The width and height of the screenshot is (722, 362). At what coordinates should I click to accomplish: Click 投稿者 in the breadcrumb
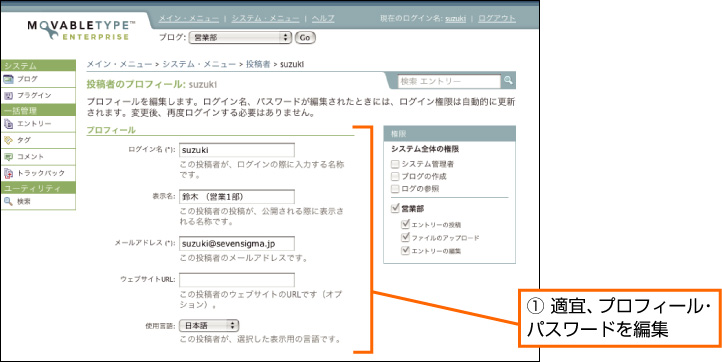click(258, 64)
